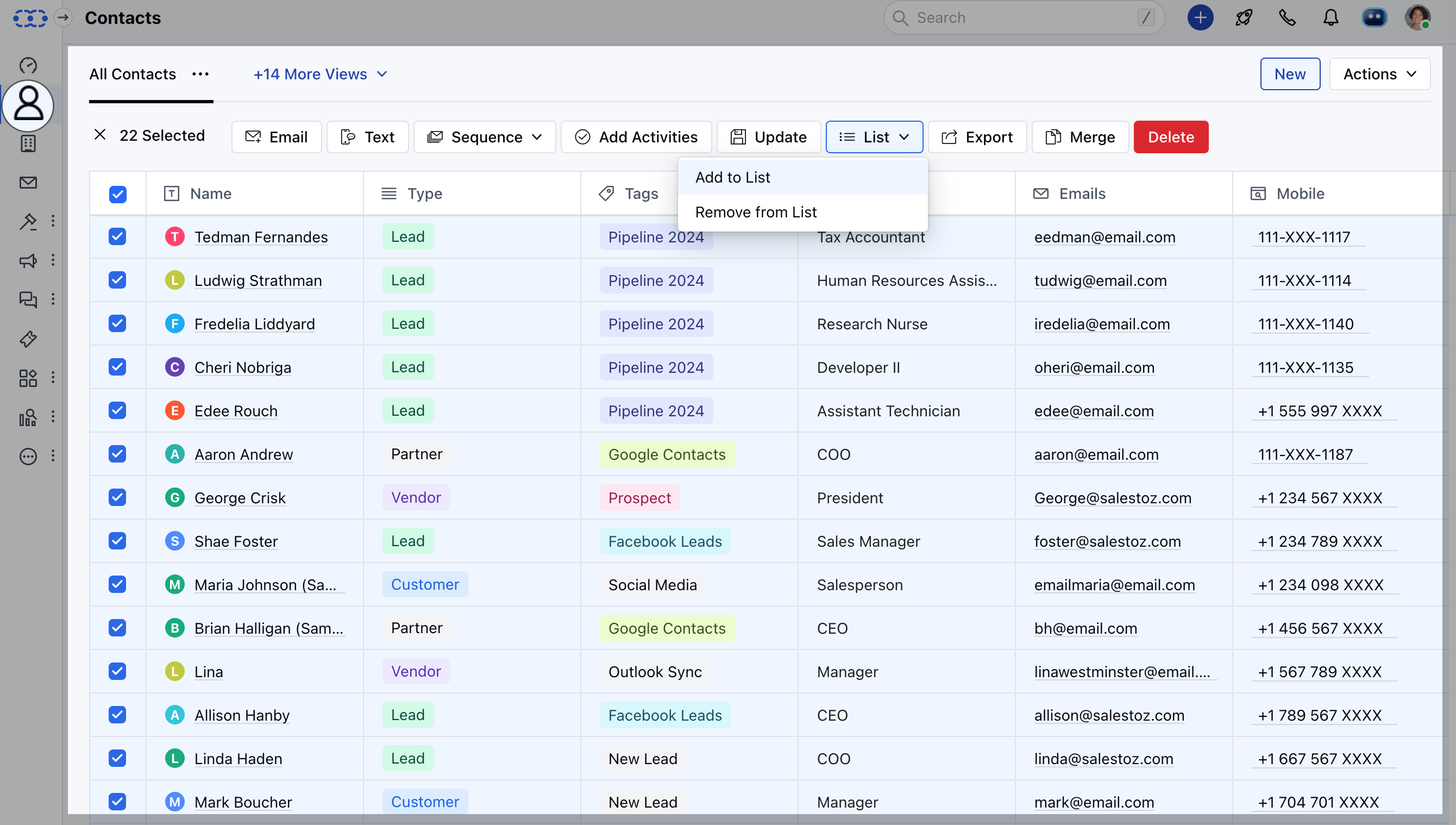Choose Add to List from the List menu

[732, 177]
